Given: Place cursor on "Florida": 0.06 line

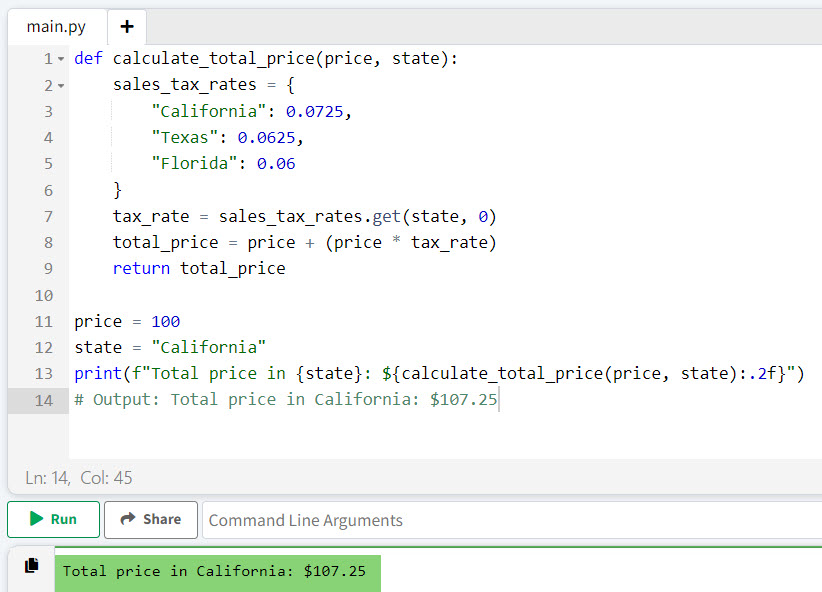Looking at the screenshot, I should (x=223, y=164).
